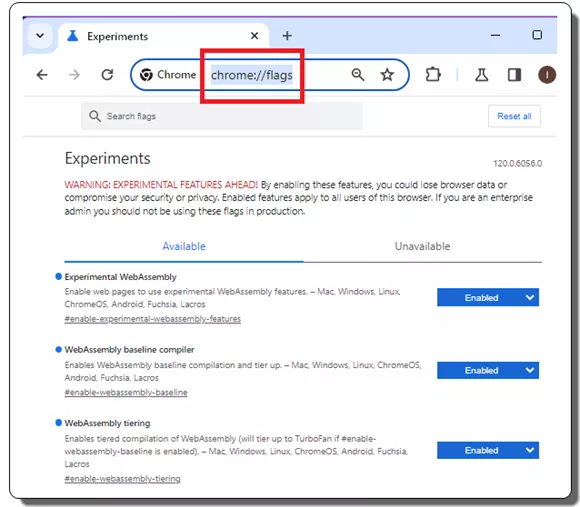
Task: Reload the page with refresh icon
Action: pos(107,75)
